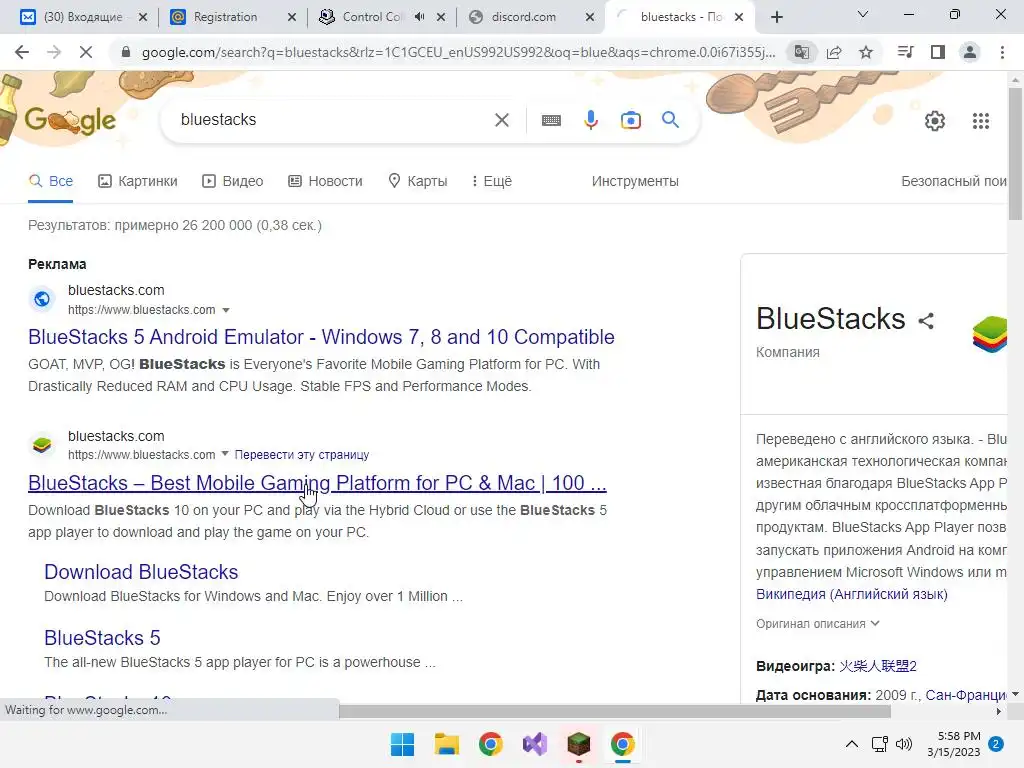
Task: Open the 'BlueStacks 5 Android Emulator' ad link
Action: [321, 337]
